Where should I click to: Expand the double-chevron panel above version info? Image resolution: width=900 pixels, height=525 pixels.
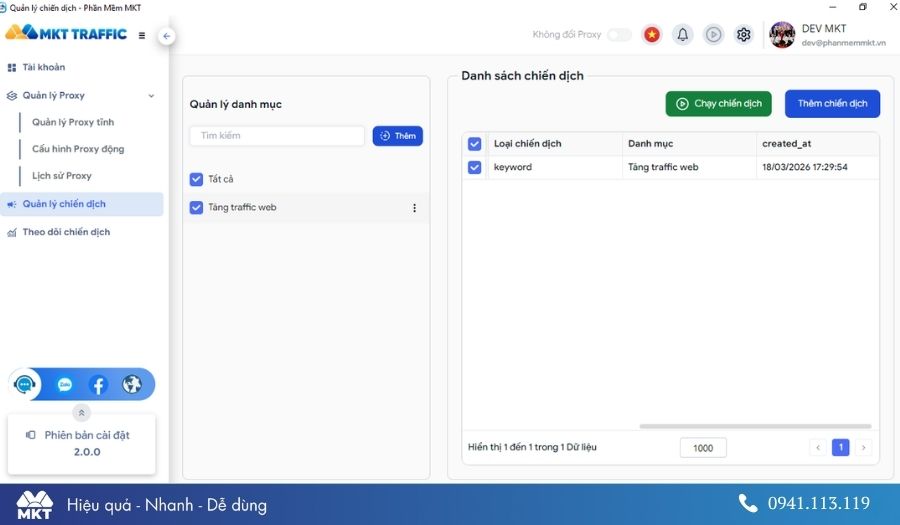pyautogui.click(x=82, y=412)
